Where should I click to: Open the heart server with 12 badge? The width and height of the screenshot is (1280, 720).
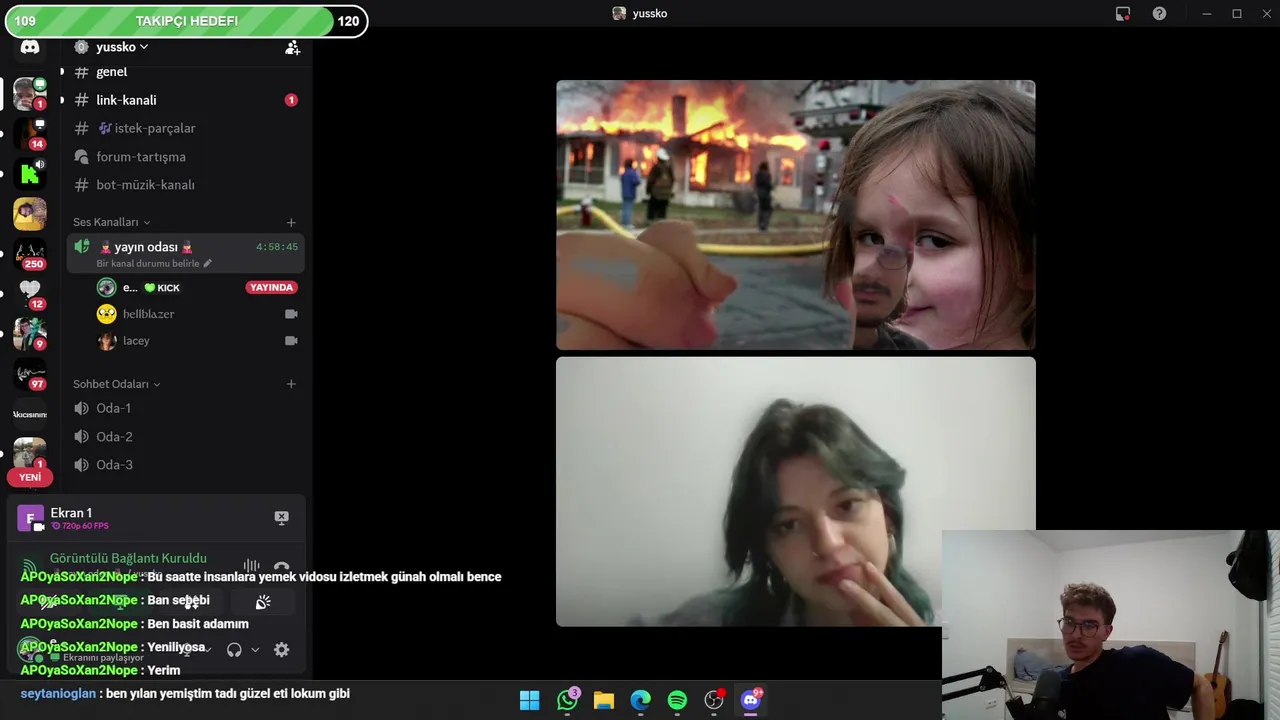click(x=30, y=294)
